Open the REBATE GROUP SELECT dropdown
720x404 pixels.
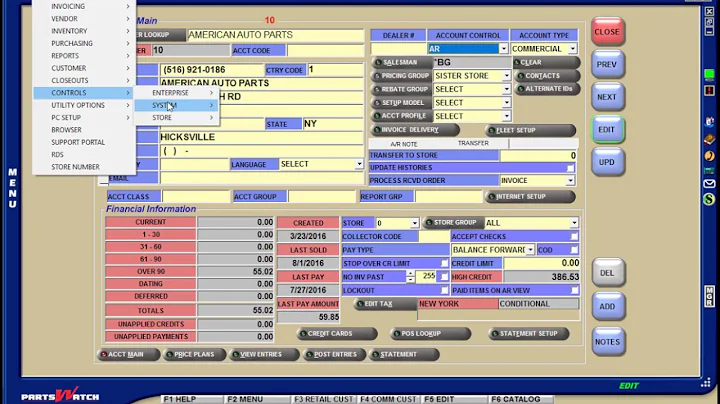point(506,89)
